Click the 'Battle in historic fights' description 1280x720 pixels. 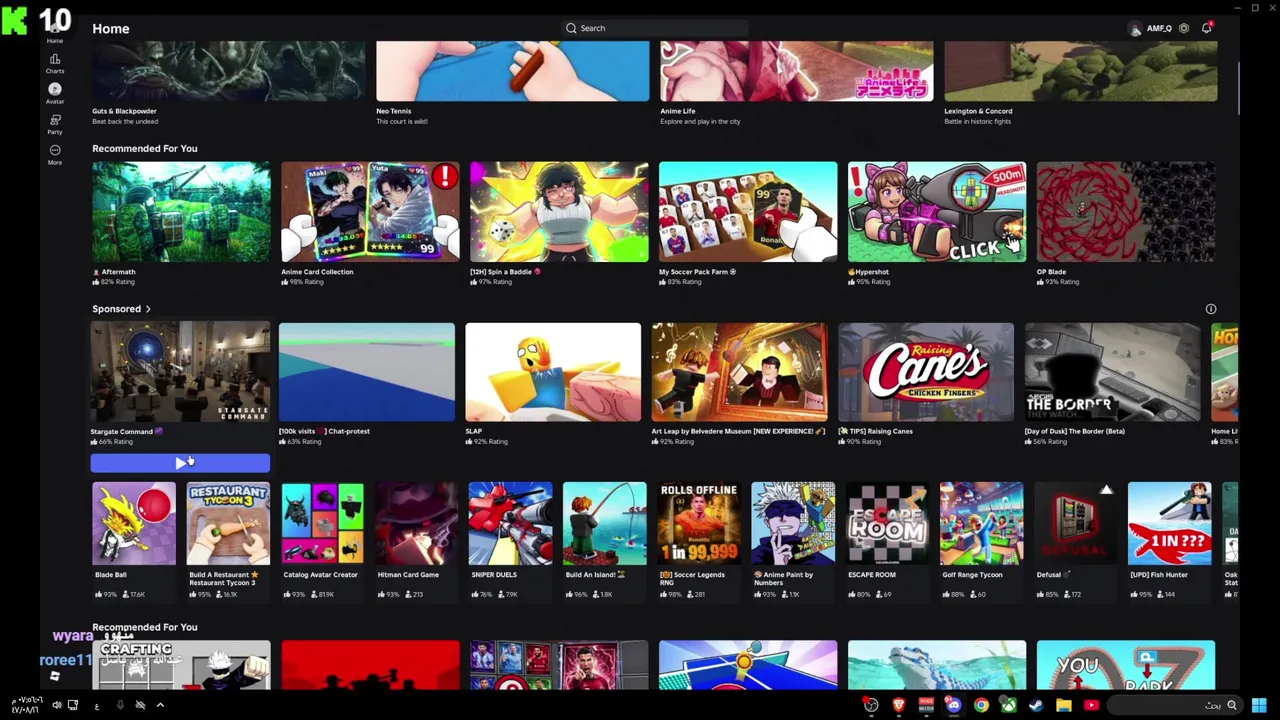click(x=977, y=121)
